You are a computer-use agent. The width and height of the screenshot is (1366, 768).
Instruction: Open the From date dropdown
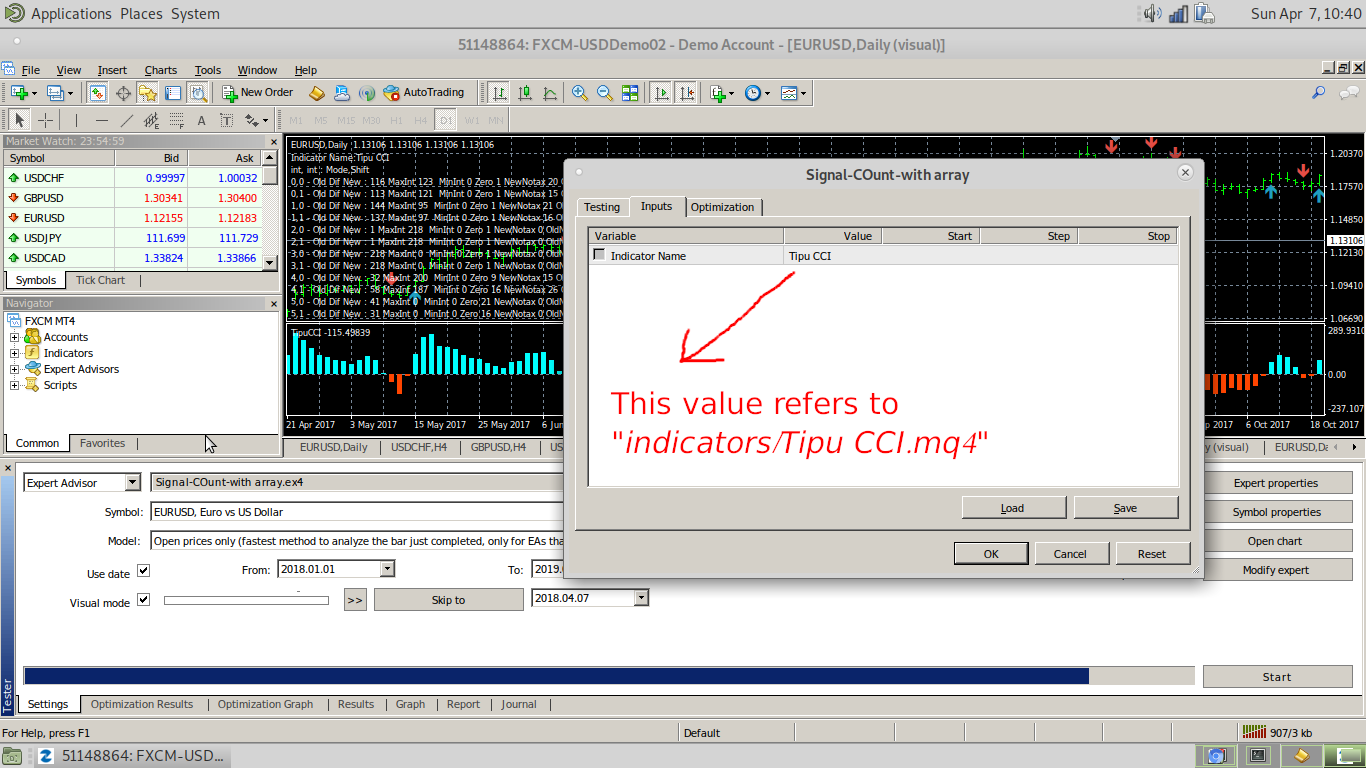(388, 568)
